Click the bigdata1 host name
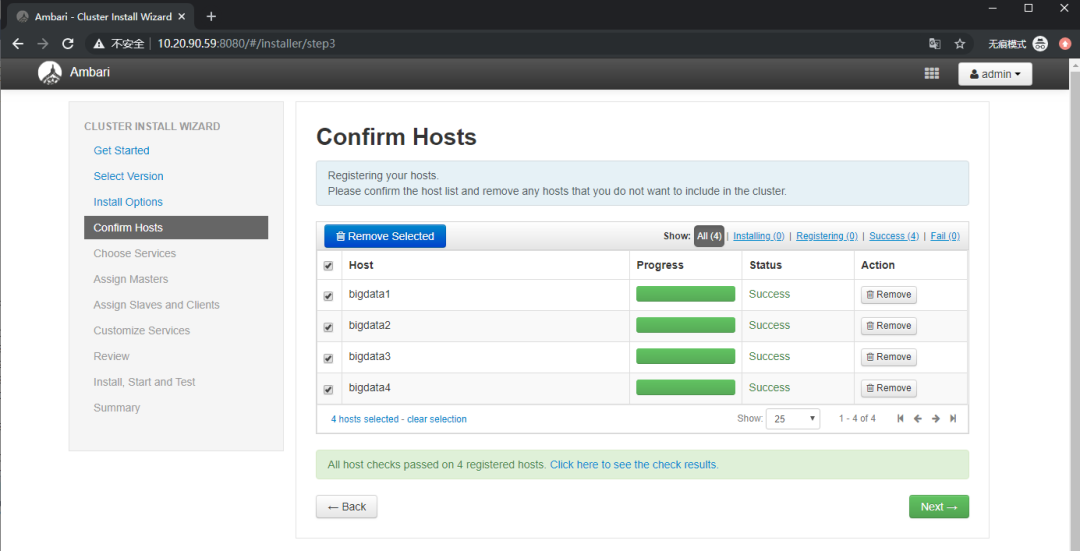The width and height of the screenshot is (1080, 551). click(369, 294)
